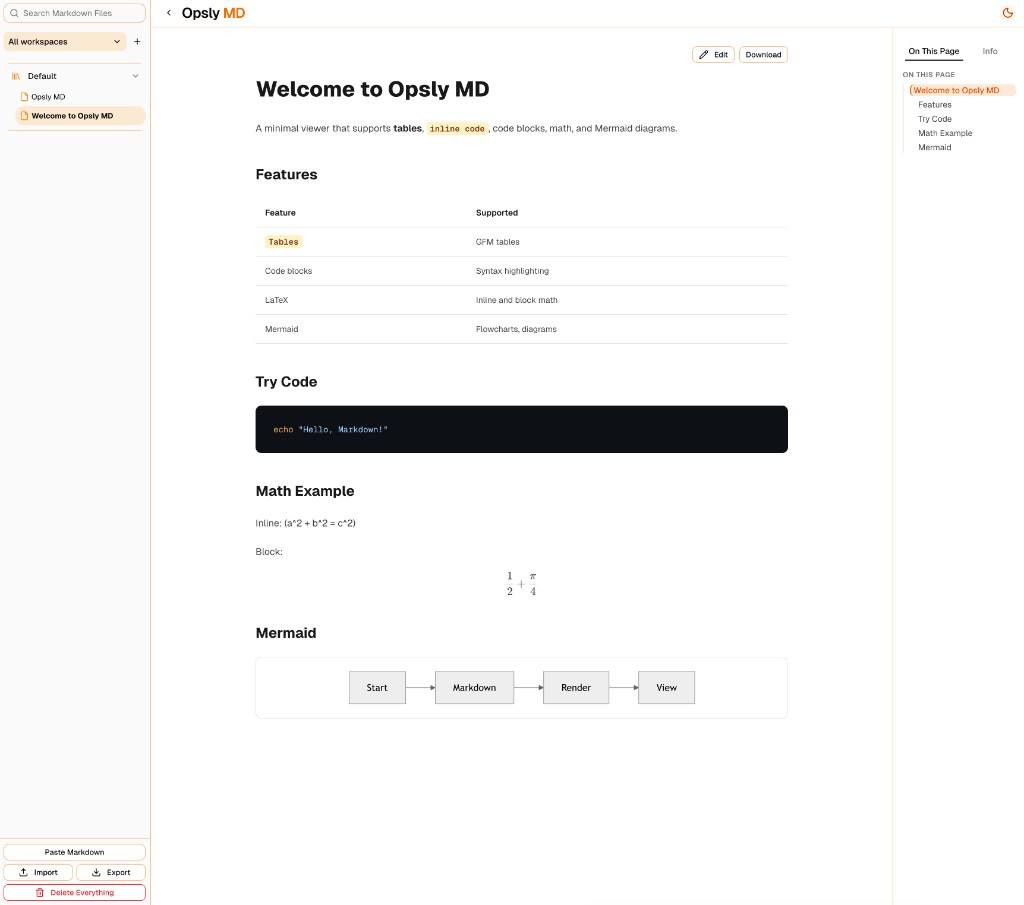
Task: Click the plus icon to add a workspace
Action: (137, 41)
